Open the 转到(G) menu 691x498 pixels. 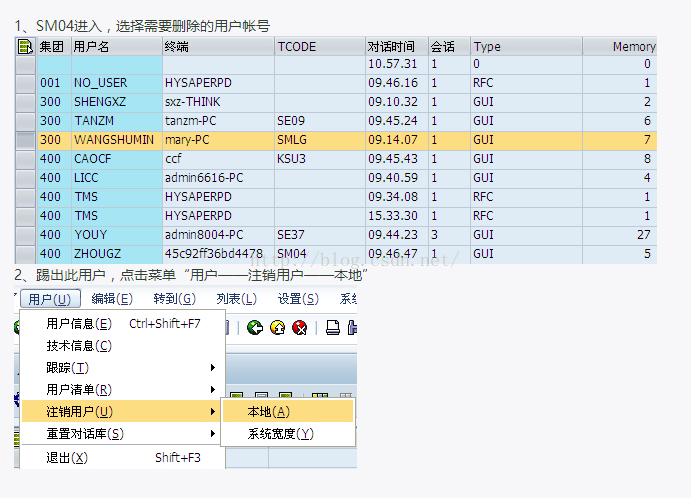point(175,299)
